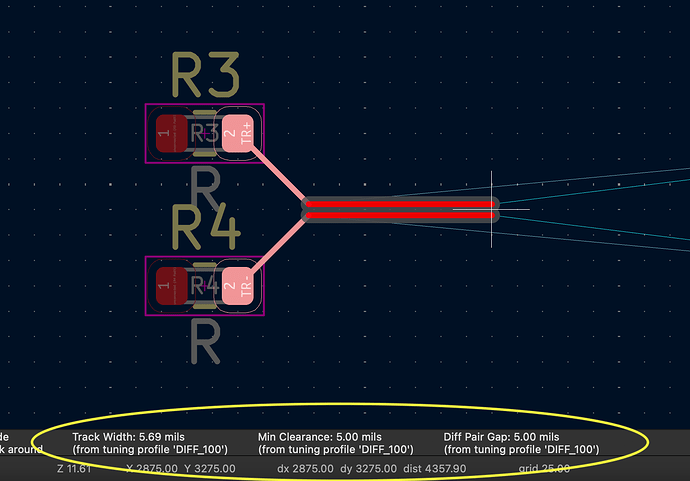690x481 pixels.
Task: Click the dx dy dist relative coordinates readout
Action: (341, 468)
